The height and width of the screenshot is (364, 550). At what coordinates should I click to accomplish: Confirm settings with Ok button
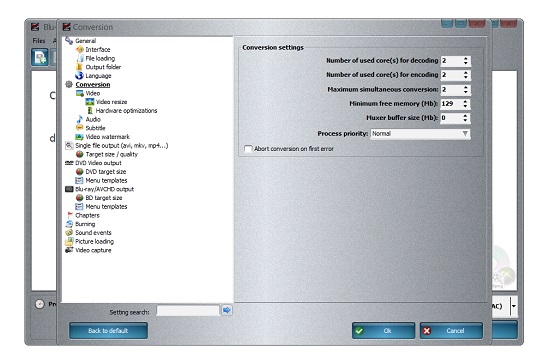pos(383,331)
